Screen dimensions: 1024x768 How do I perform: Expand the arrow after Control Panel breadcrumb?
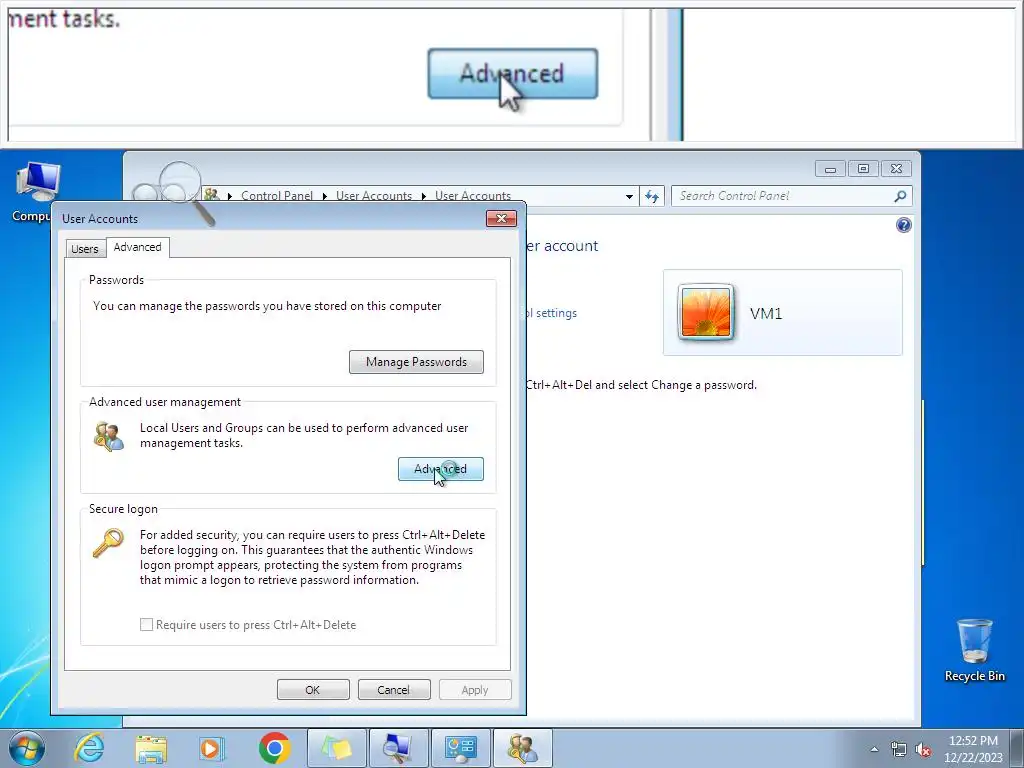pyautogui.click(x=325, y=196)
